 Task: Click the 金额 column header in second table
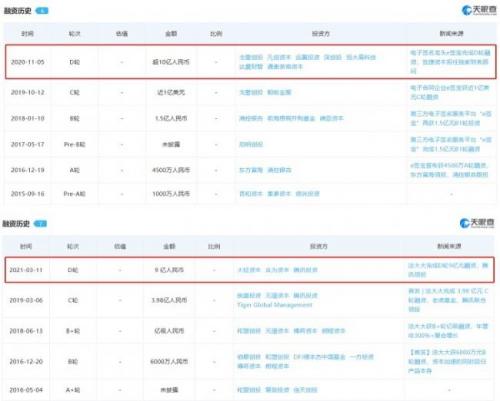169,246
